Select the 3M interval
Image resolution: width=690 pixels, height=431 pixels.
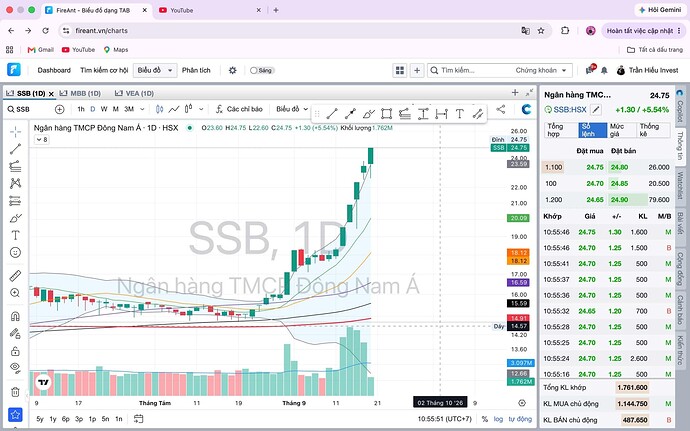(128, 109)
